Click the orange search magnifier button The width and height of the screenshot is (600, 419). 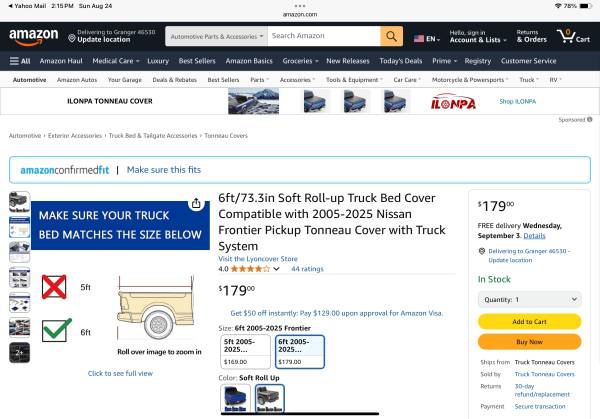pos(392,36)
